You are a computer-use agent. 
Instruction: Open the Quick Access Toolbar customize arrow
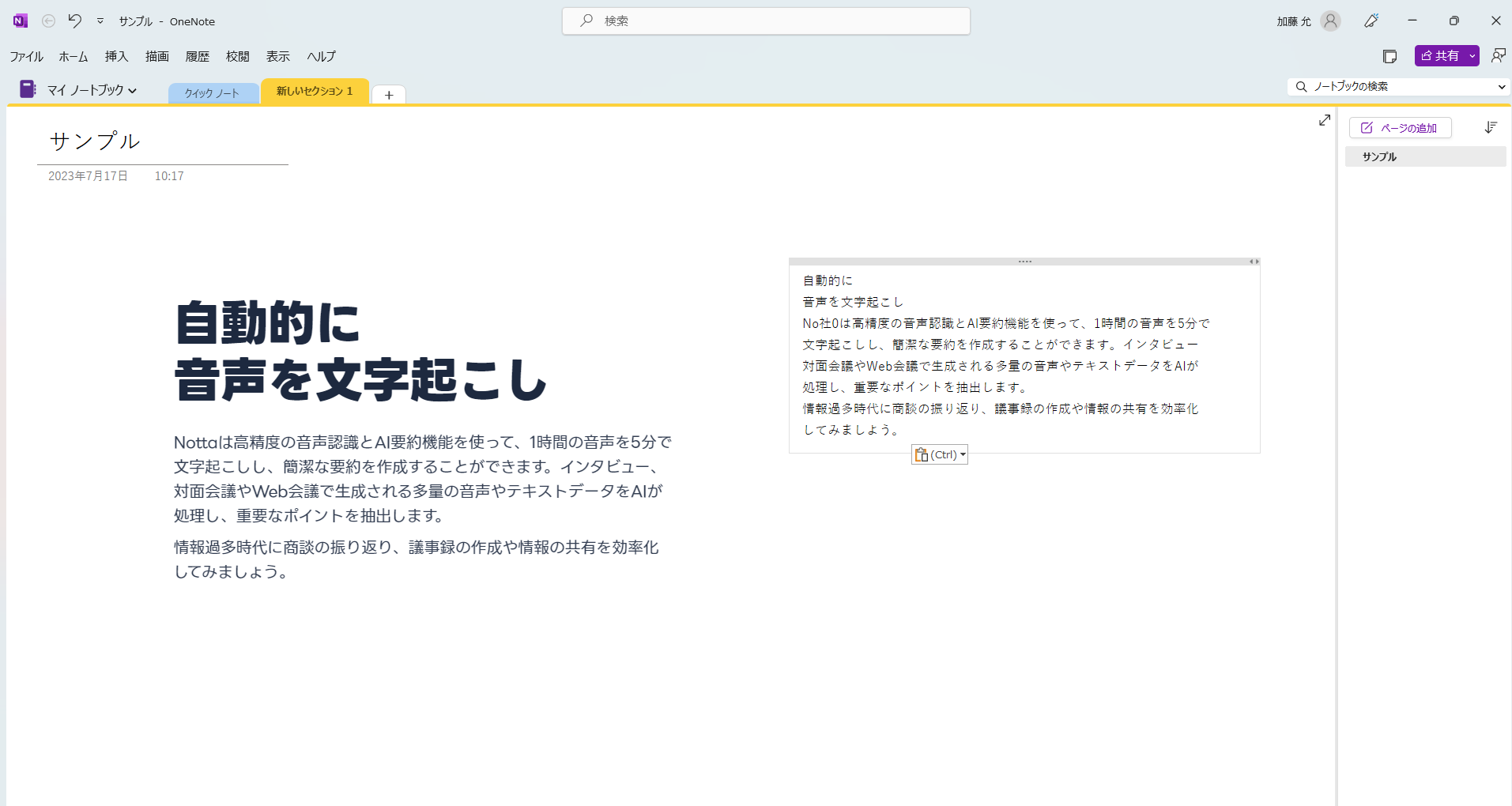click(100, 21)
